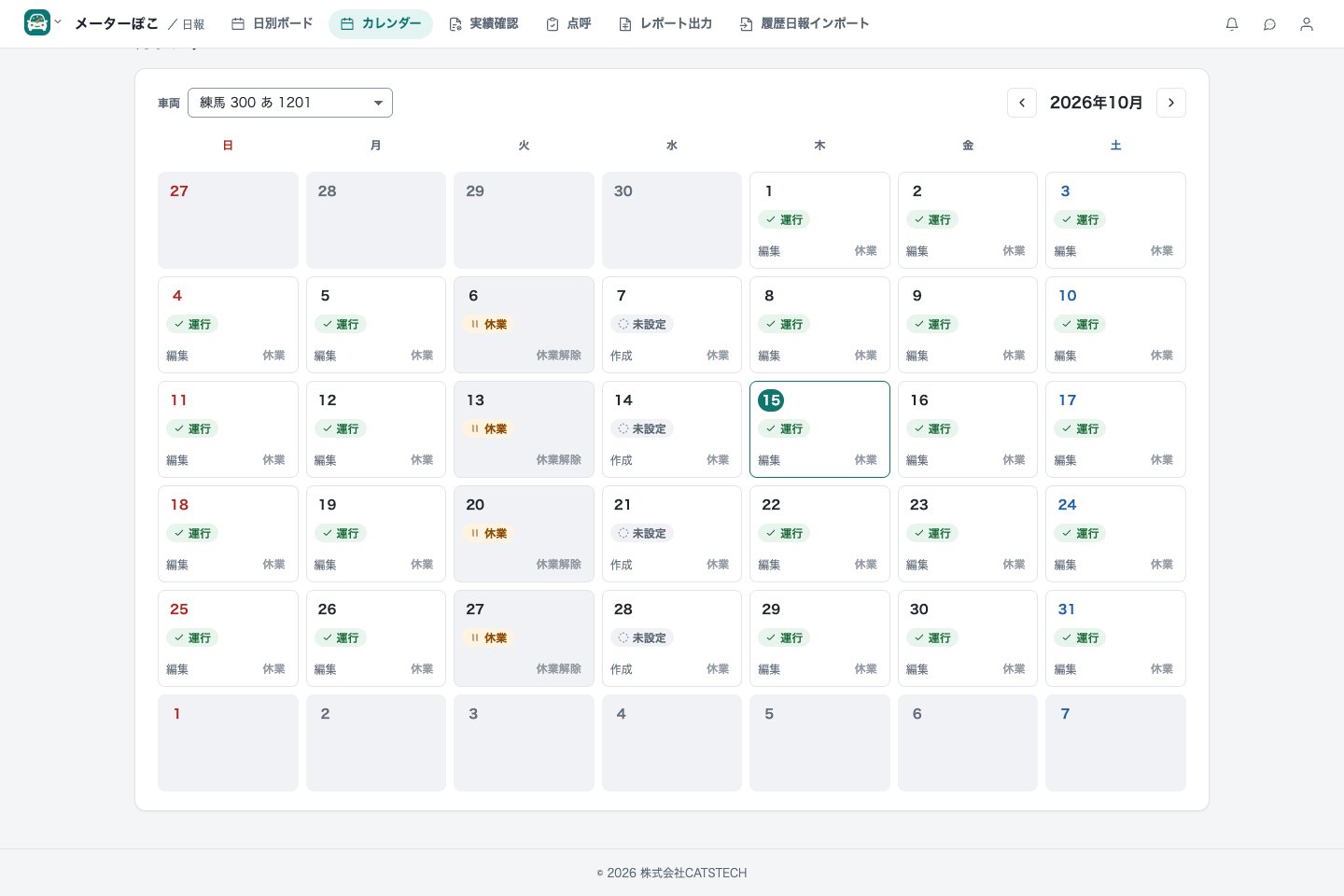Click 休業 on October 21

(718, 565)
